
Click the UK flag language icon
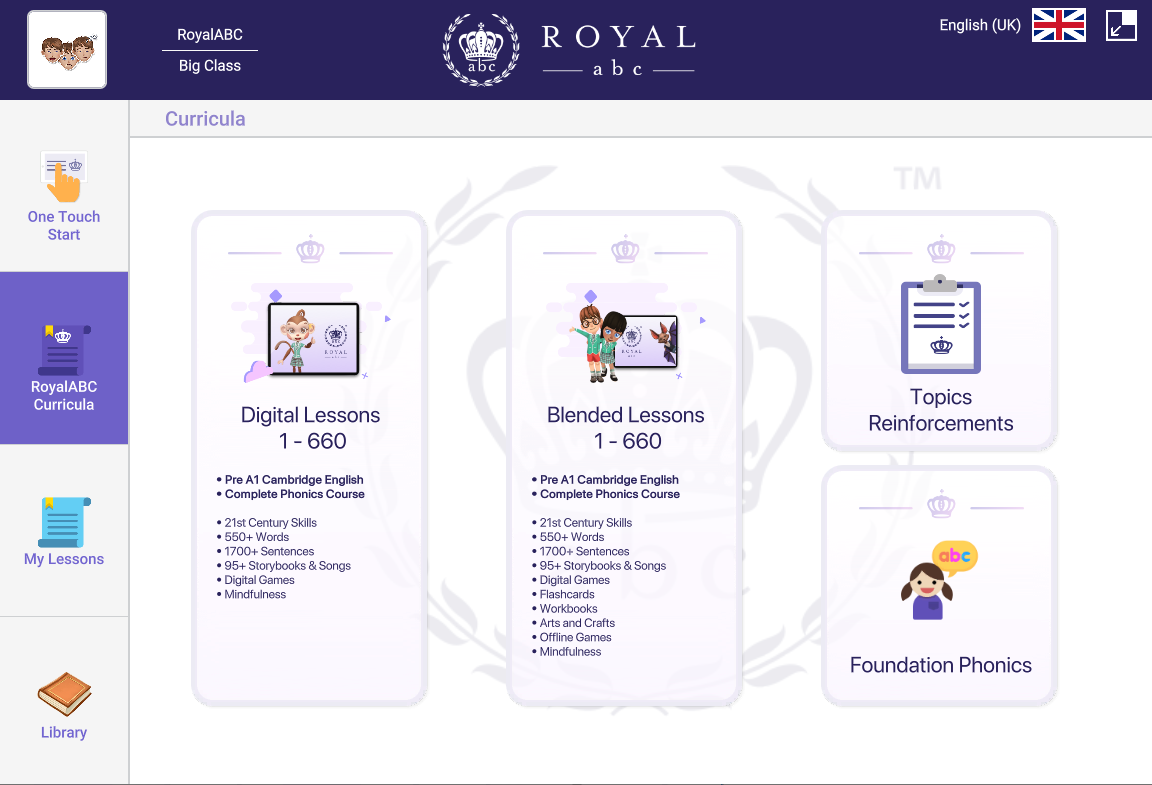(1059, 25)
